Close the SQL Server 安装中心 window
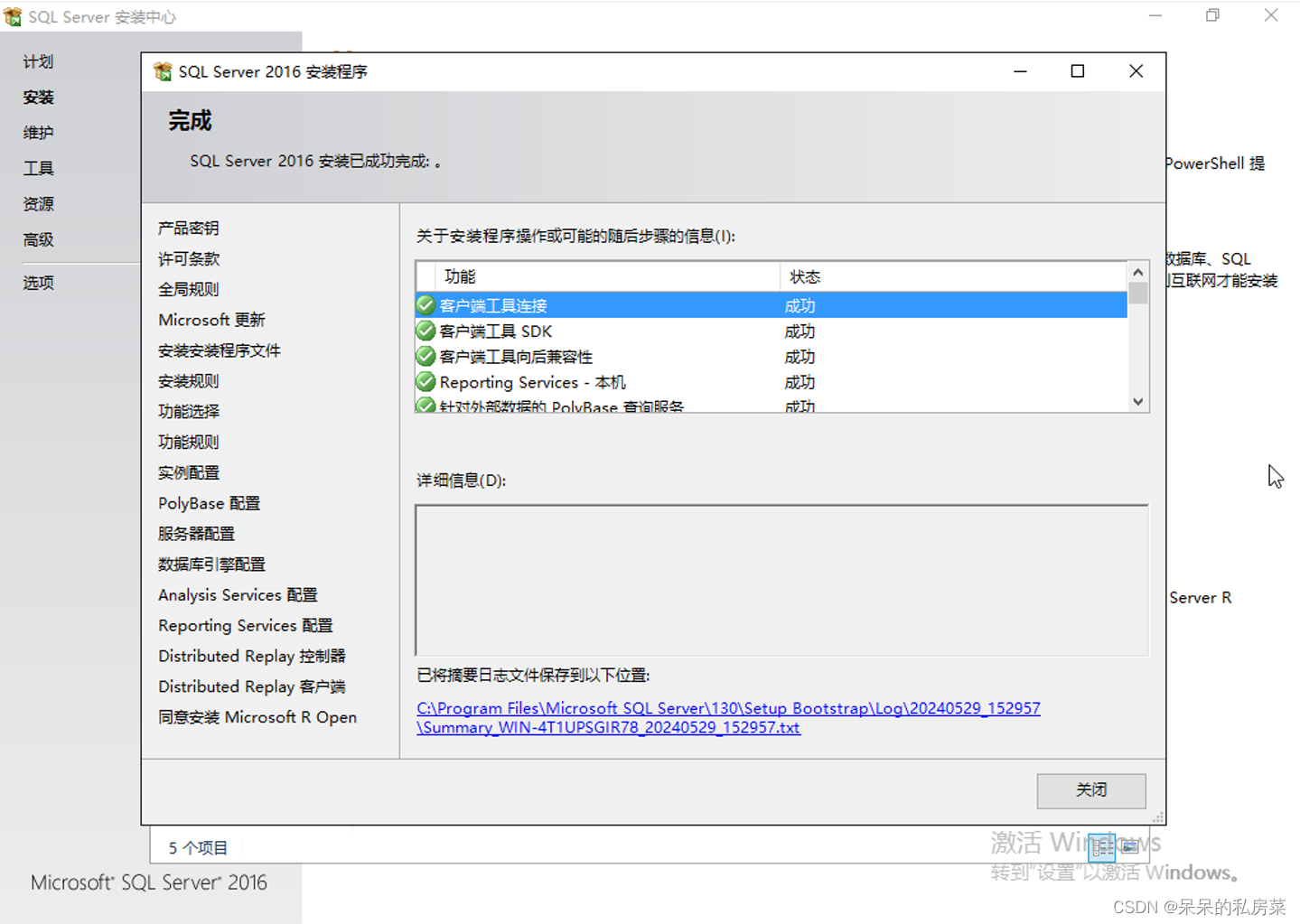This screenshot has width=1300, height=924. click(x=1271, y=15)
